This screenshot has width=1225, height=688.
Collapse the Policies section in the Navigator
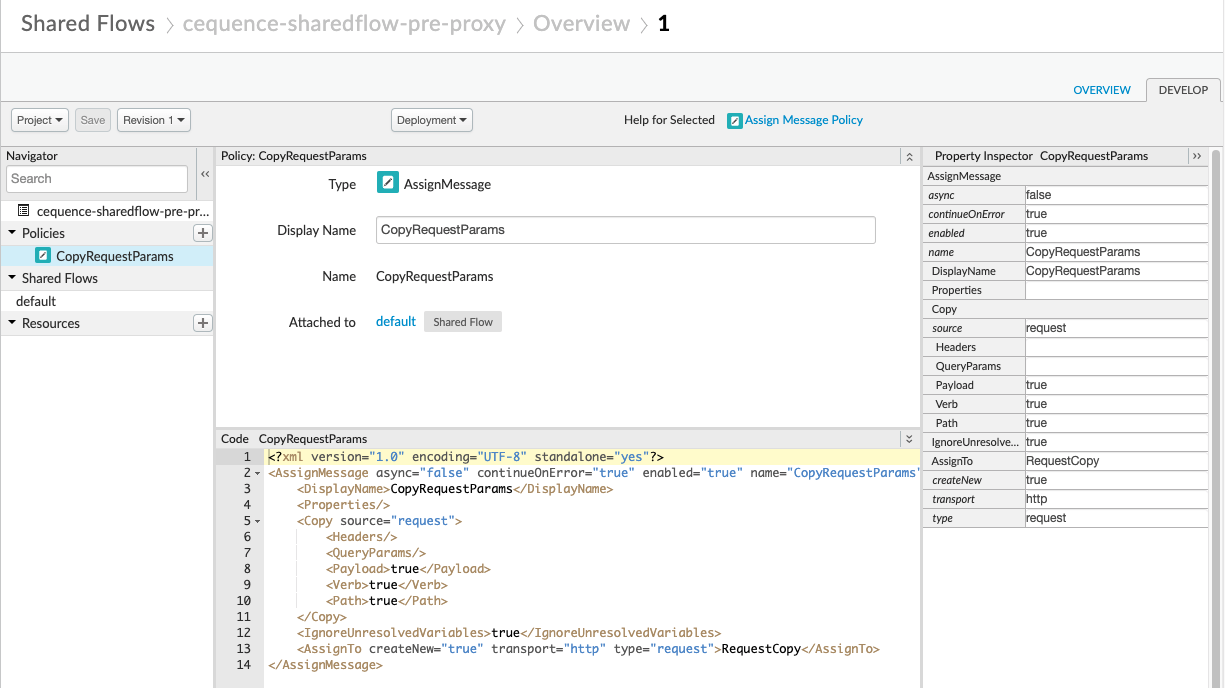(x=10, y=232)
